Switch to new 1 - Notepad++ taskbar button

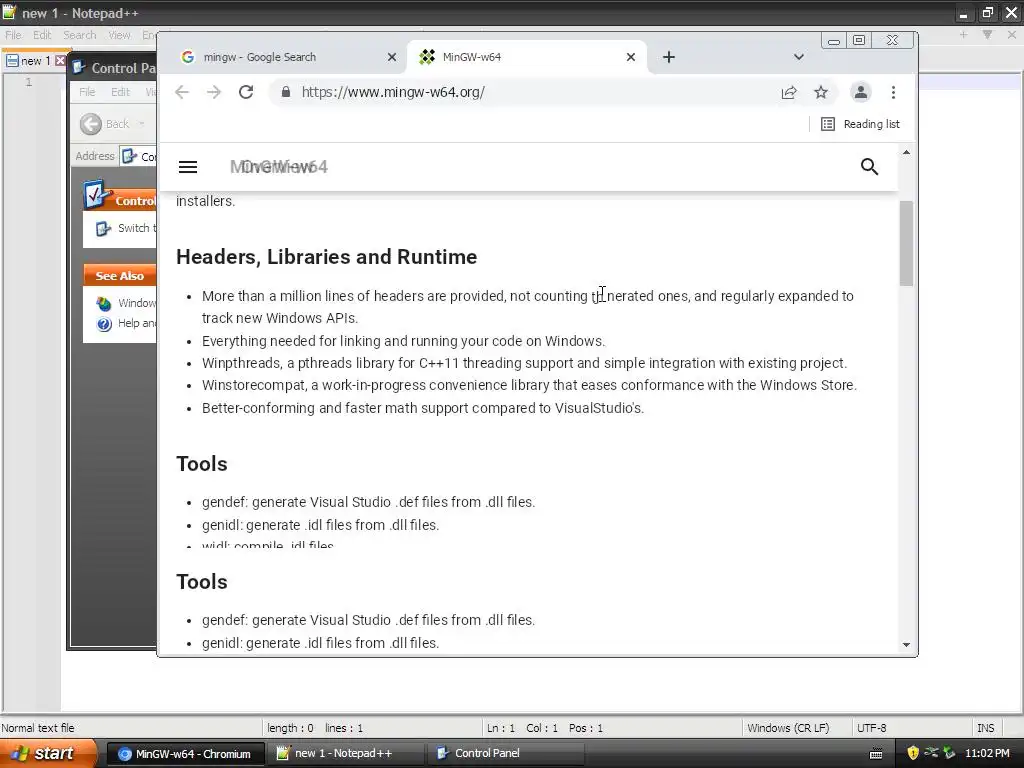tap(345, 754)
